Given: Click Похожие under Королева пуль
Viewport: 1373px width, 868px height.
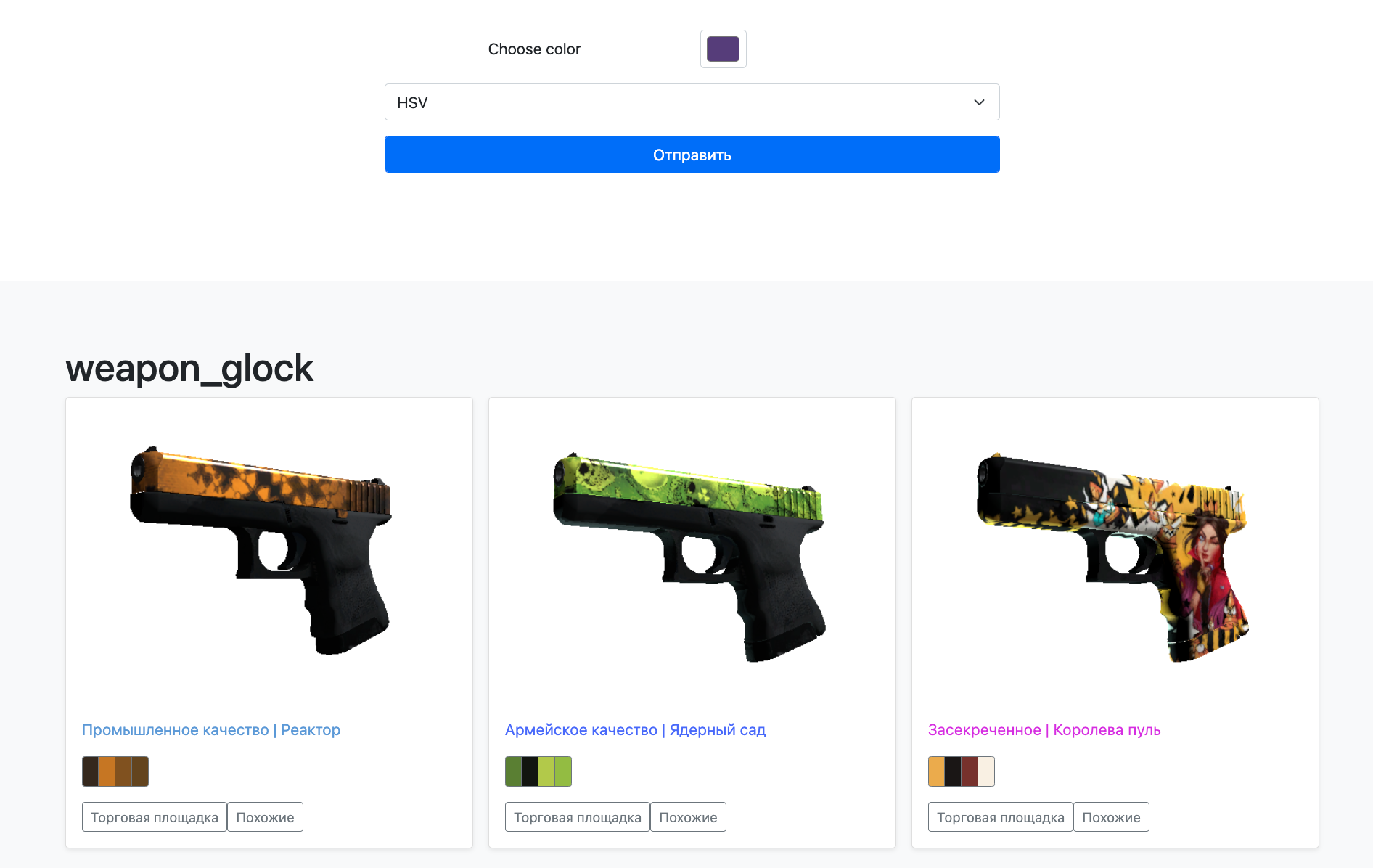Looking at the screenshot, I should 1111,817.
